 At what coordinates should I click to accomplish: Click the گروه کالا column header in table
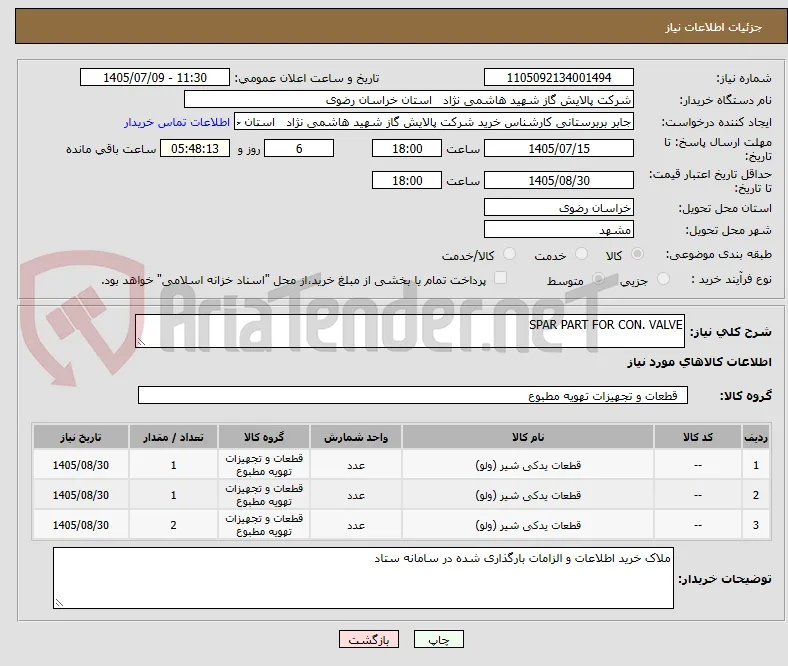click(264, 437)
